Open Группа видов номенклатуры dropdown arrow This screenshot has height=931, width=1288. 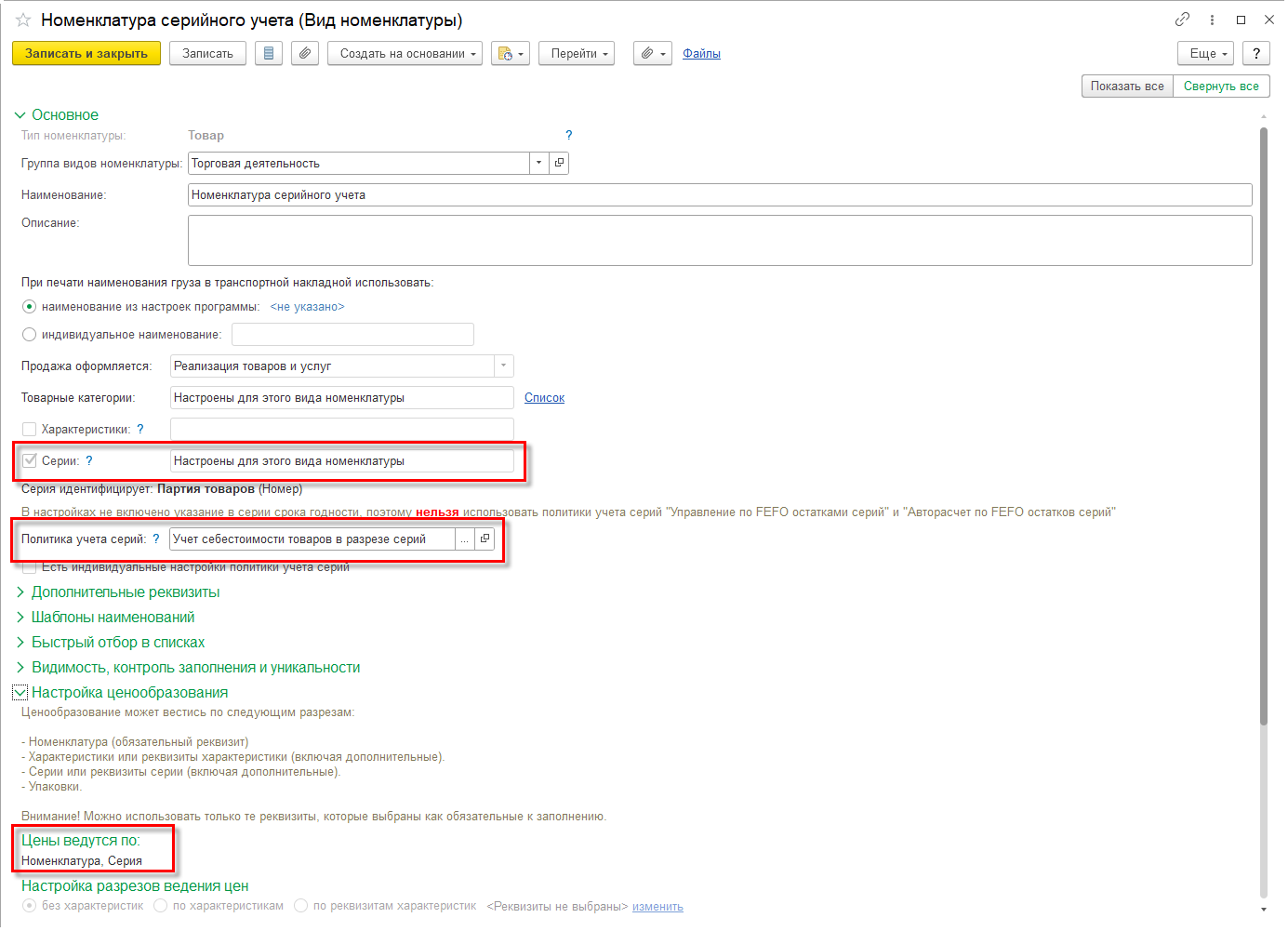pos(539,164)
